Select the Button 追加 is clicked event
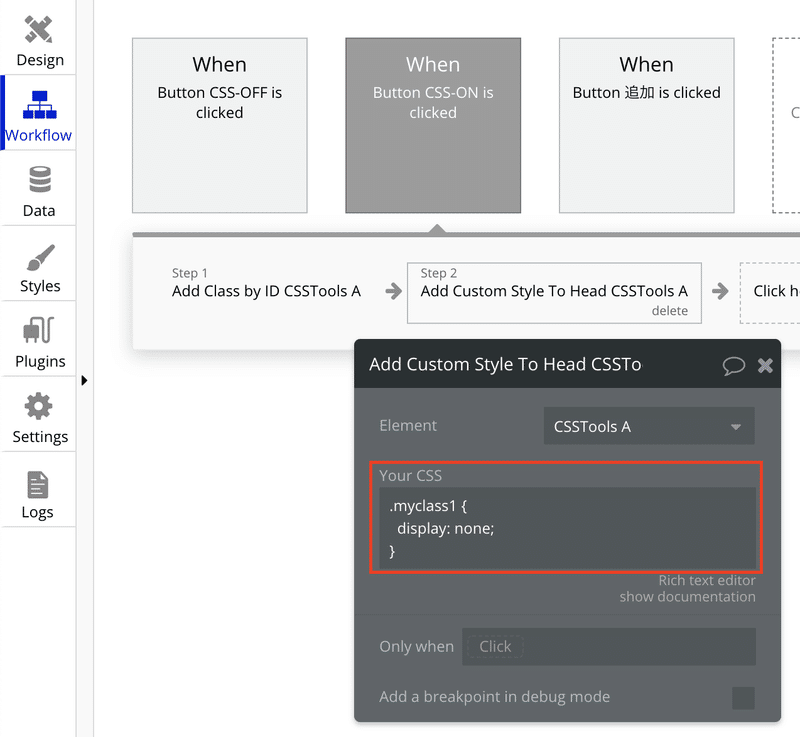800x737 pixels. 646,125
